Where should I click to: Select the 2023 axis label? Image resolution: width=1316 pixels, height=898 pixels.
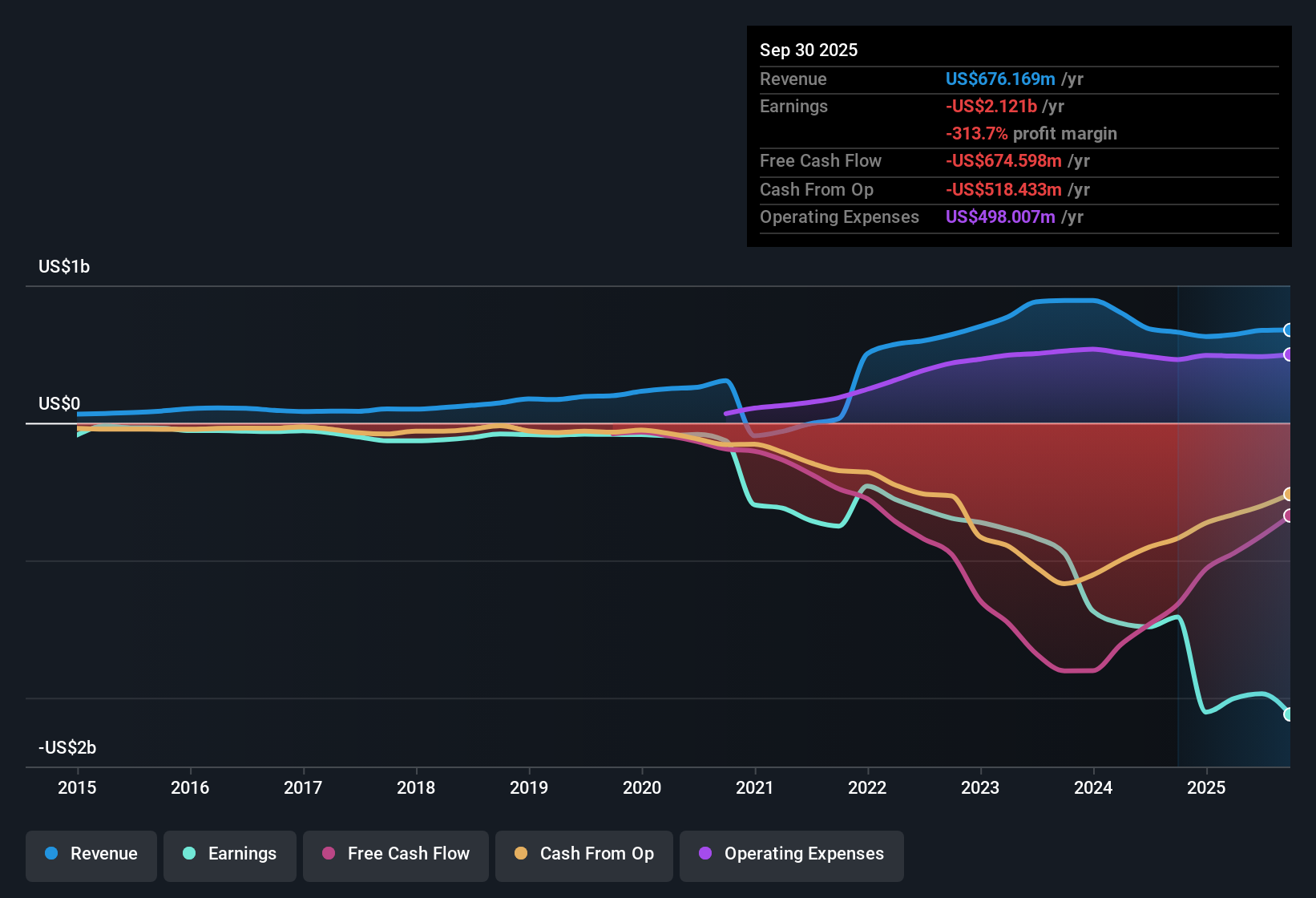tap(980, 788)
